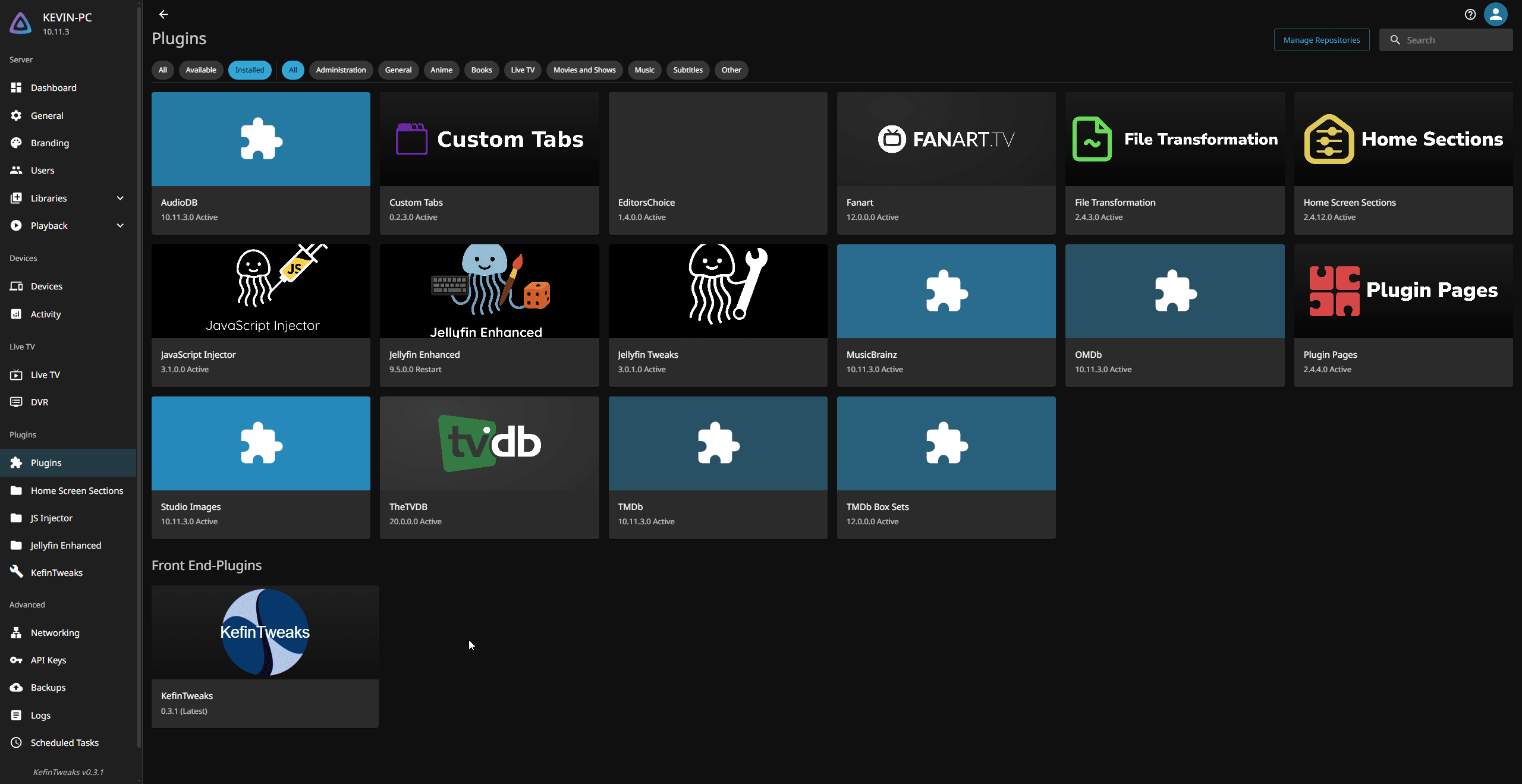1522x784 pixels.
Task: Filter plugins by Music
Action: [644, 70]
